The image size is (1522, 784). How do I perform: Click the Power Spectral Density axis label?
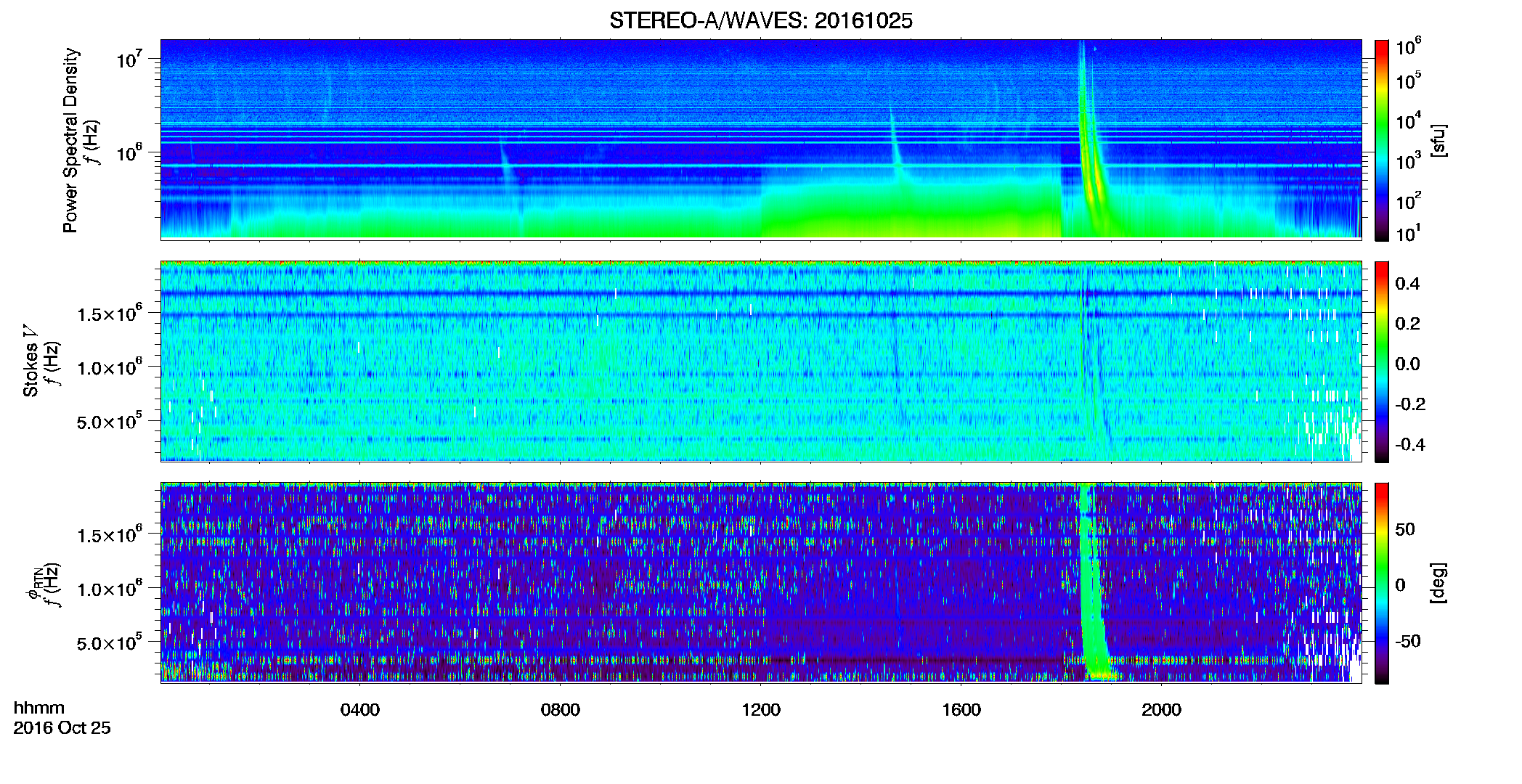tap(70, 140)
